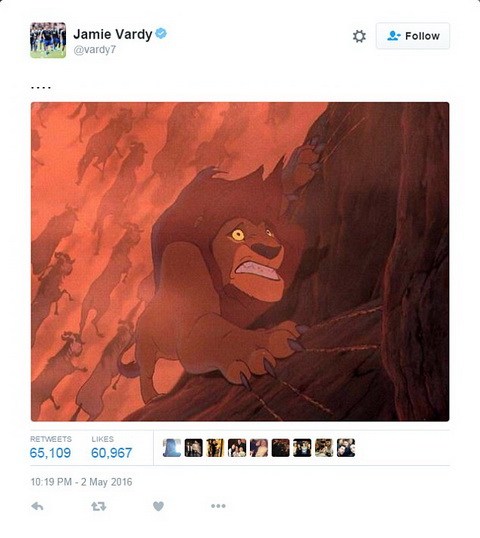View the 65,109 retweets list

point(50,448)
